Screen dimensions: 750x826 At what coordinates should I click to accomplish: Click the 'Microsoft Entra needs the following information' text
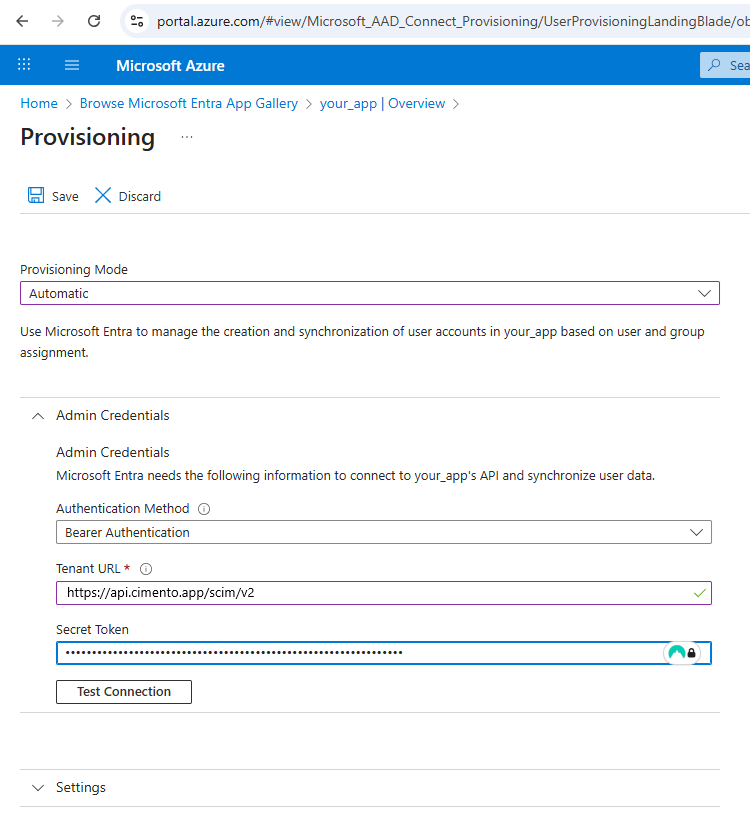[x=356, y=476]
